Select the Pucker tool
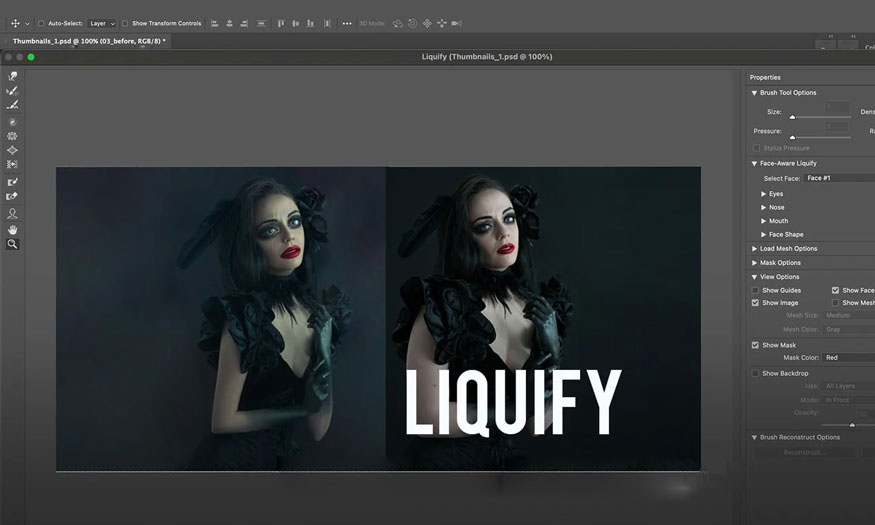This screenshot has width=875, height=525. click(12, 136)
